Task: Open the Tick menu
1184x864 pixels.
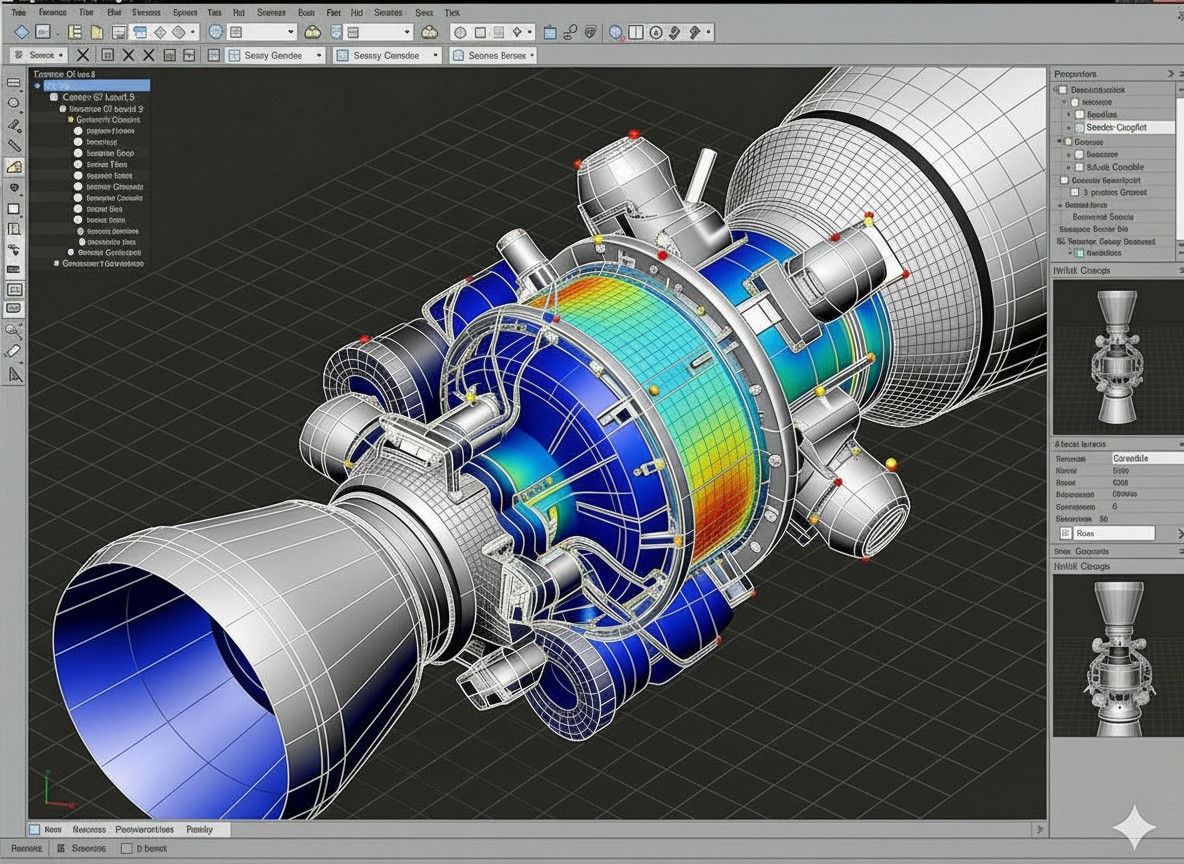Action: click(452, 12)
